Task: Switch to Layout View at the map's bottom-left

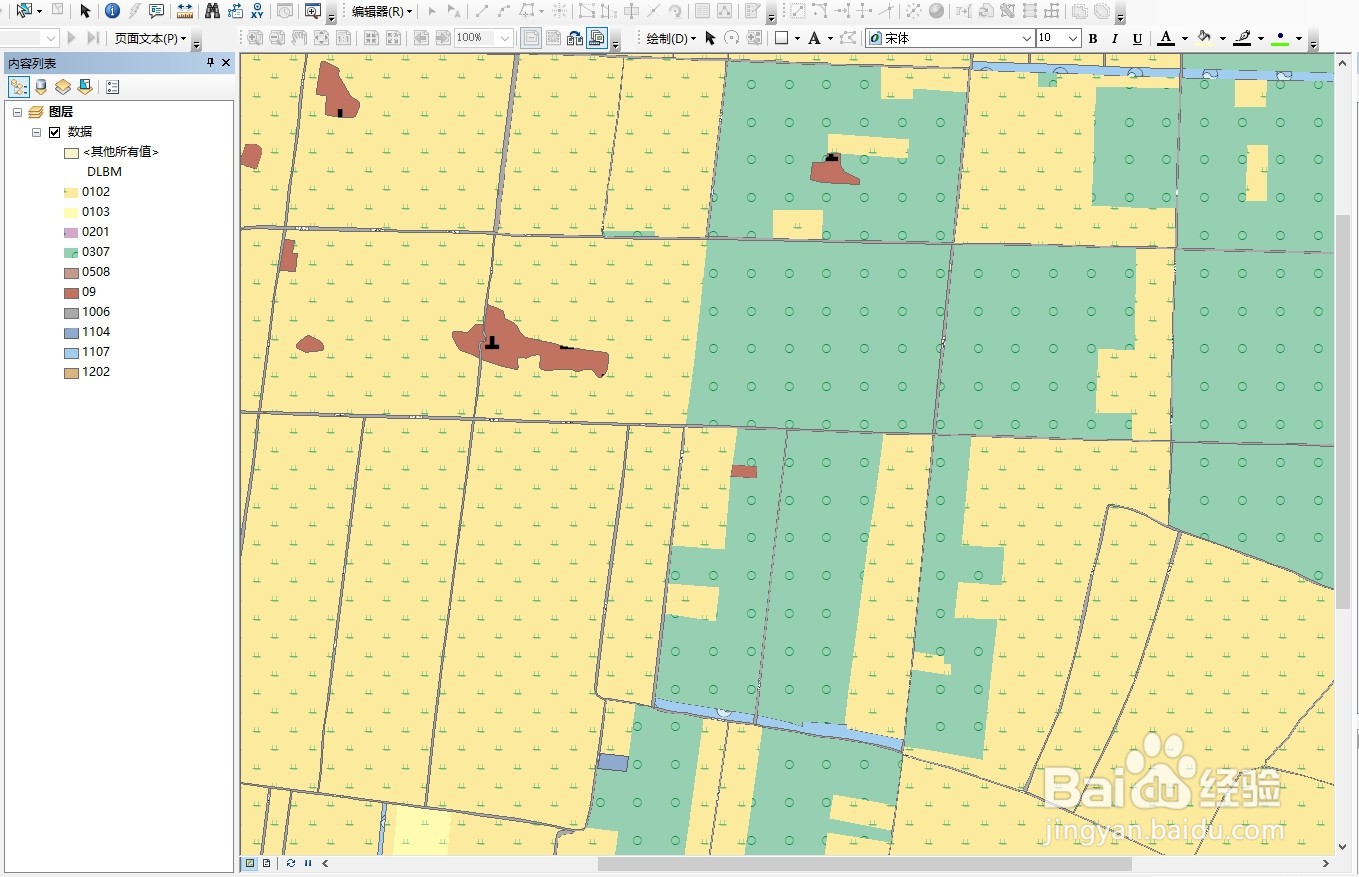Action: [x=266, y=862]
